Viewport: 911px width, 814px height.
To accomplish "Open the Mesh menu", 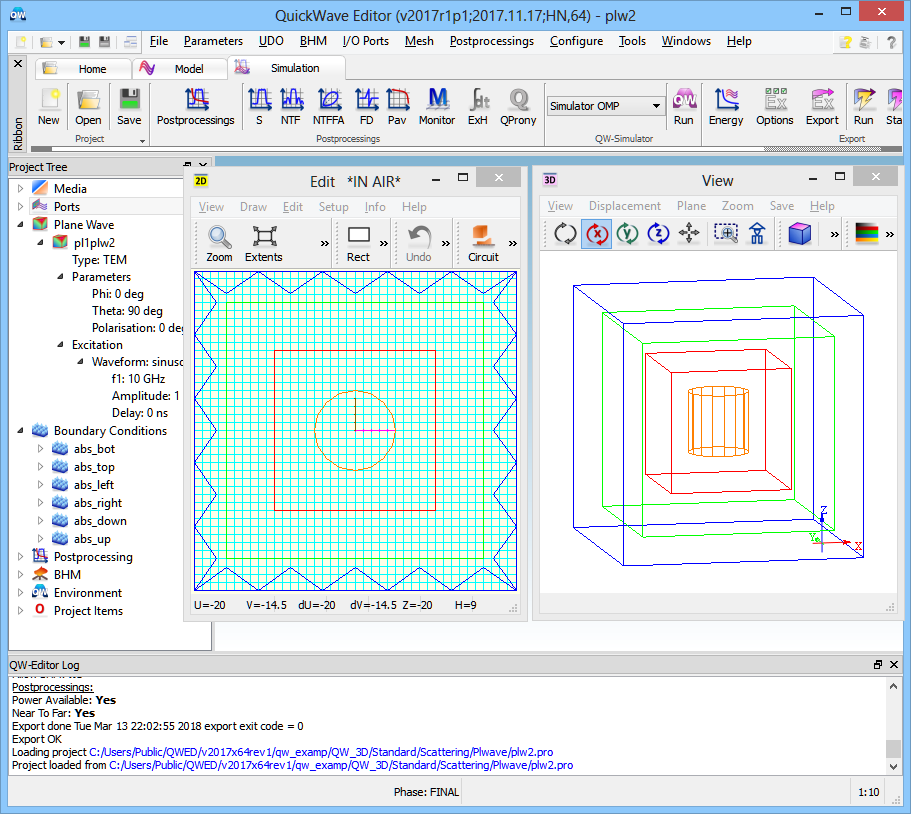I will pos(419,41).
